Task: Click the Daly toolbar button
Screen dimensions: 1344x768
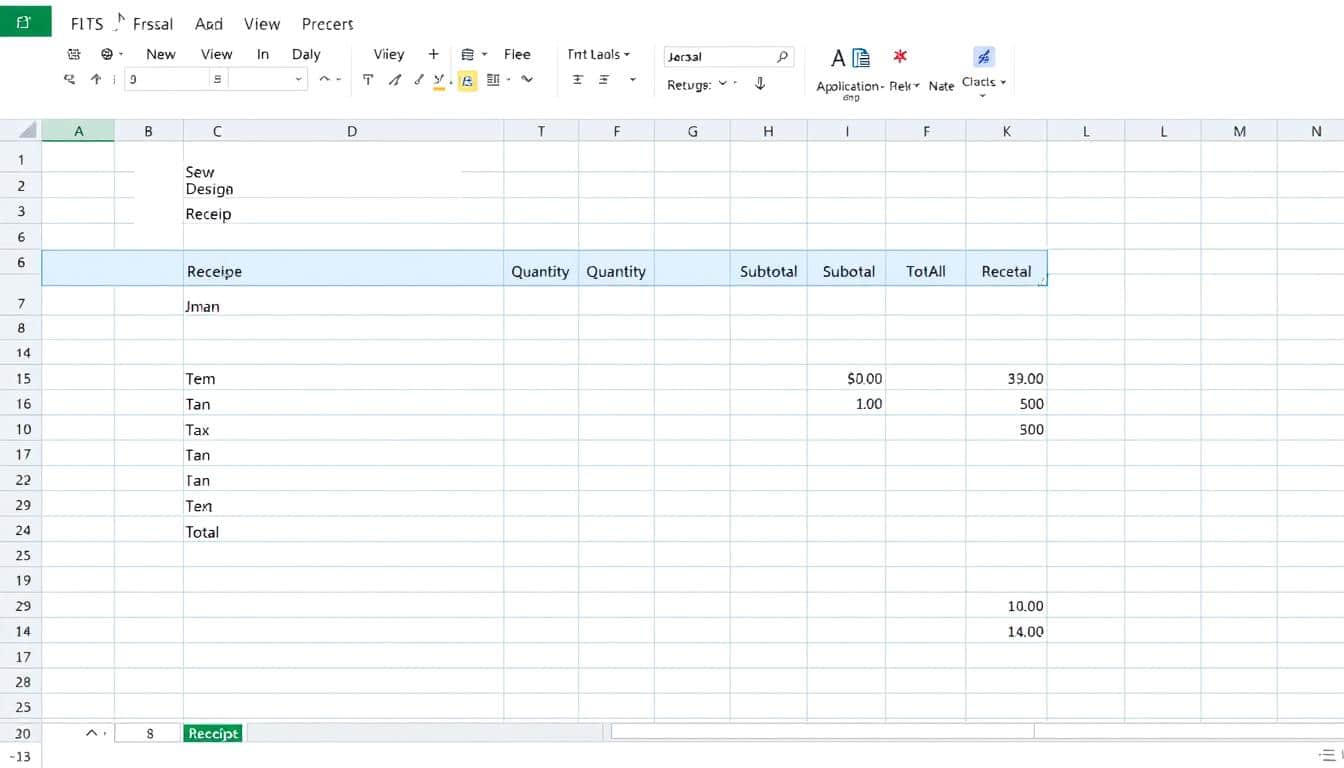Action: (x=306, y=54)
